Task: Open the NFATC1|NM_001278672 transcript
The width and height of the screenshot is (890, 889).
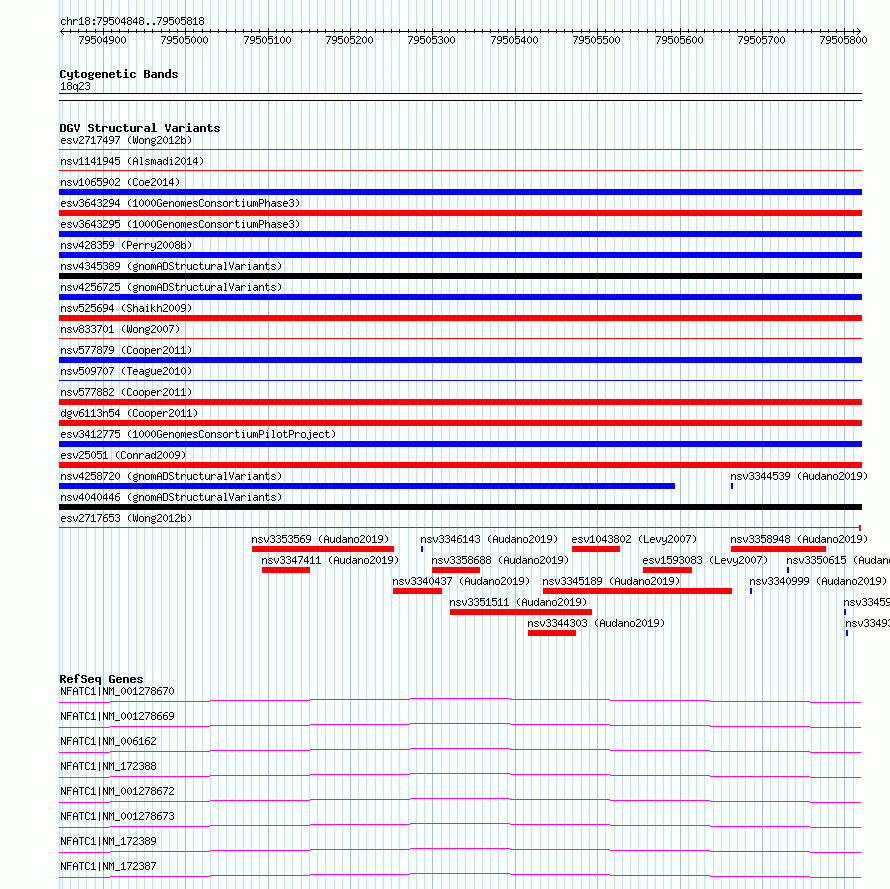Action: point(117,791)
